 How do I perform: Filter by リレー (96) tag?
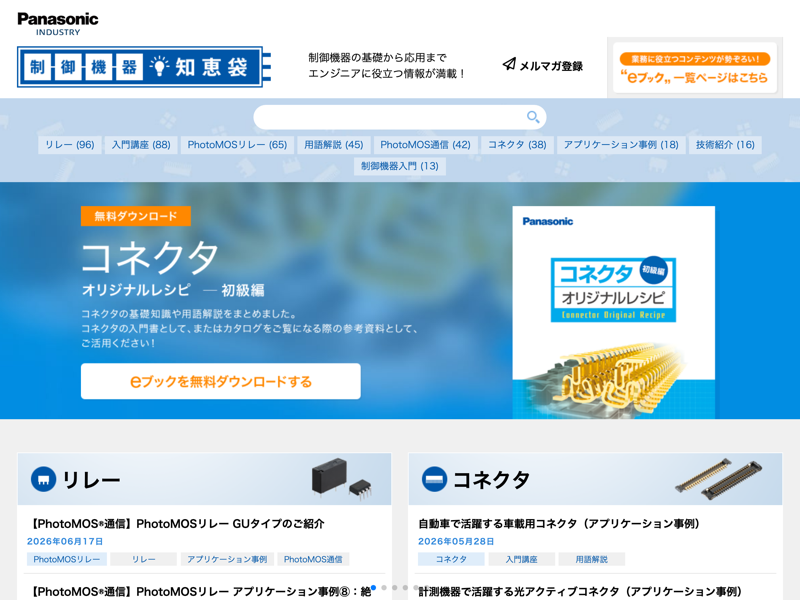pos(70,145)
